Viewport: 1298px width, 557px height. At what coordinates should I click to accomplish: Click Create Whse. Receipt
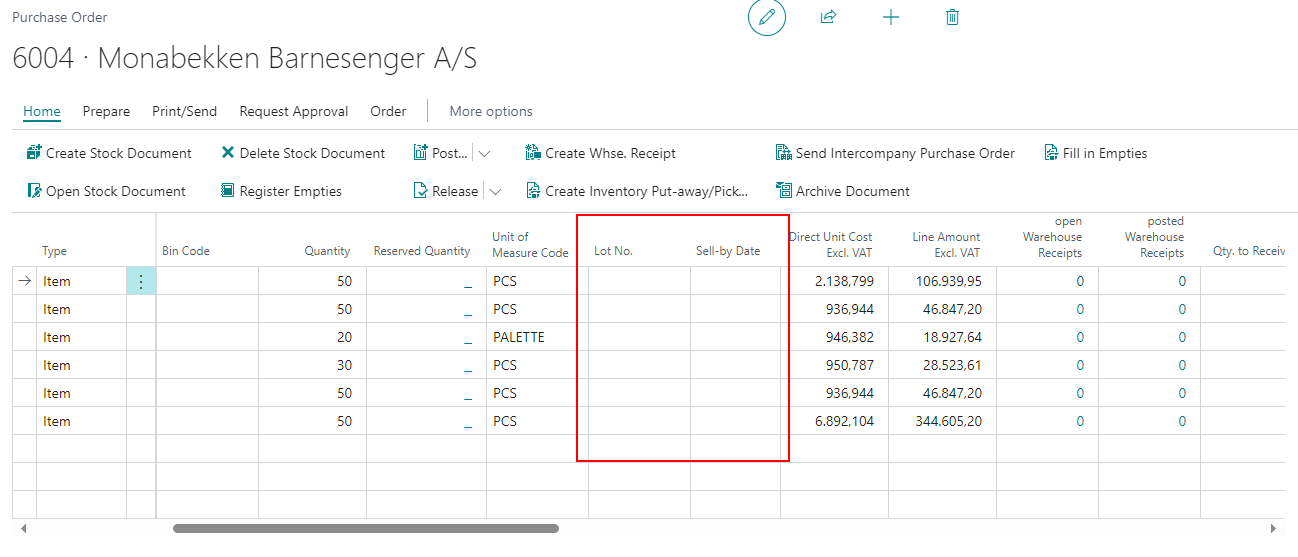(x=600, y=153)
